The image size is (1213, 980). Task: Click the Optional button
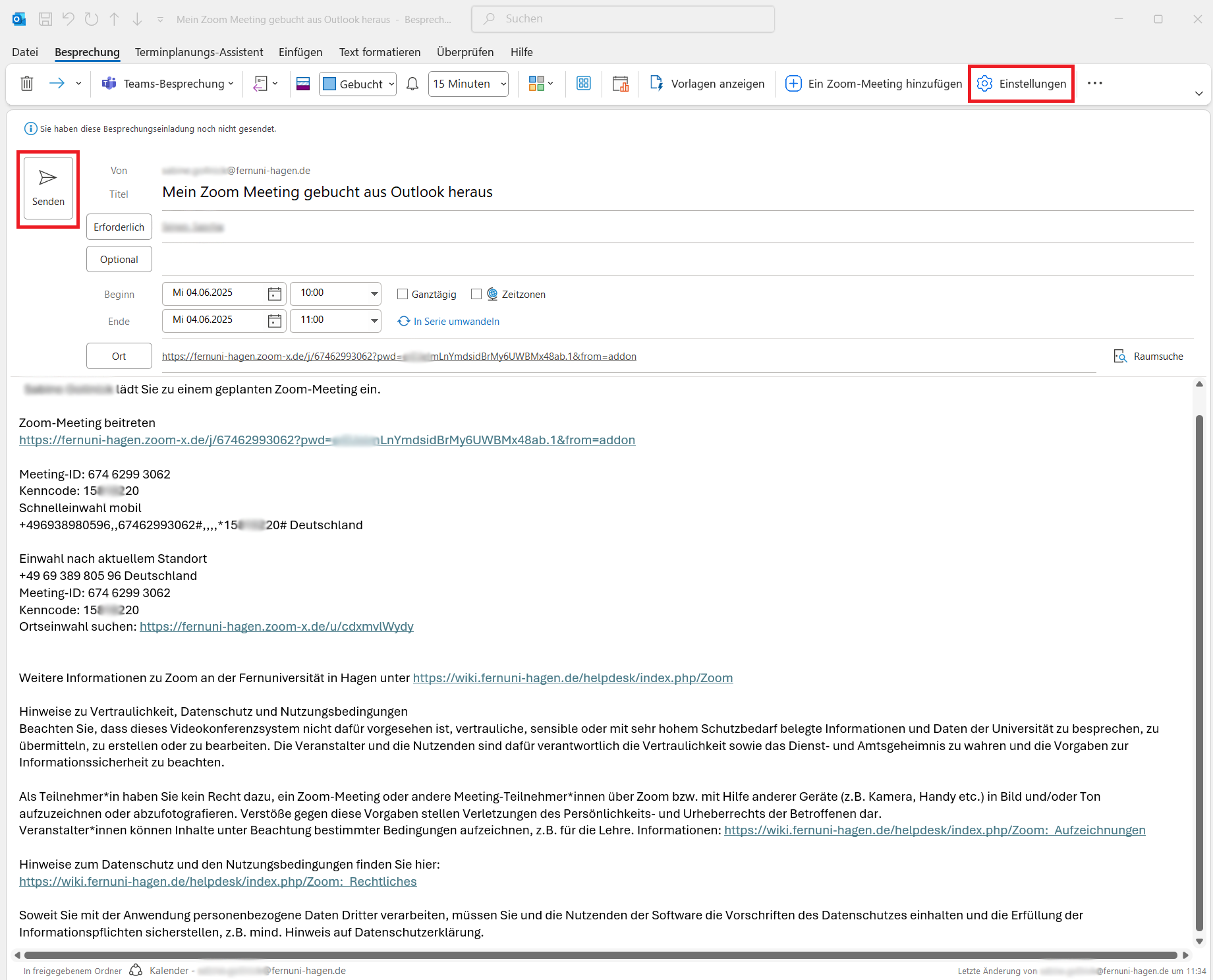(119, 259)
